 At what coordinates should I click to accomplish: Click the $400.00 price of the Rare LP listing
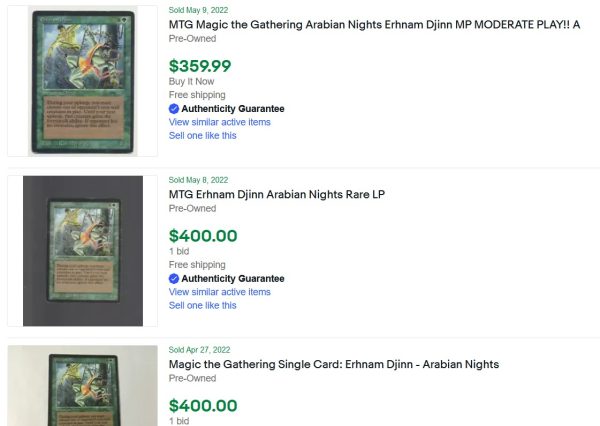[x=203, y=236]
